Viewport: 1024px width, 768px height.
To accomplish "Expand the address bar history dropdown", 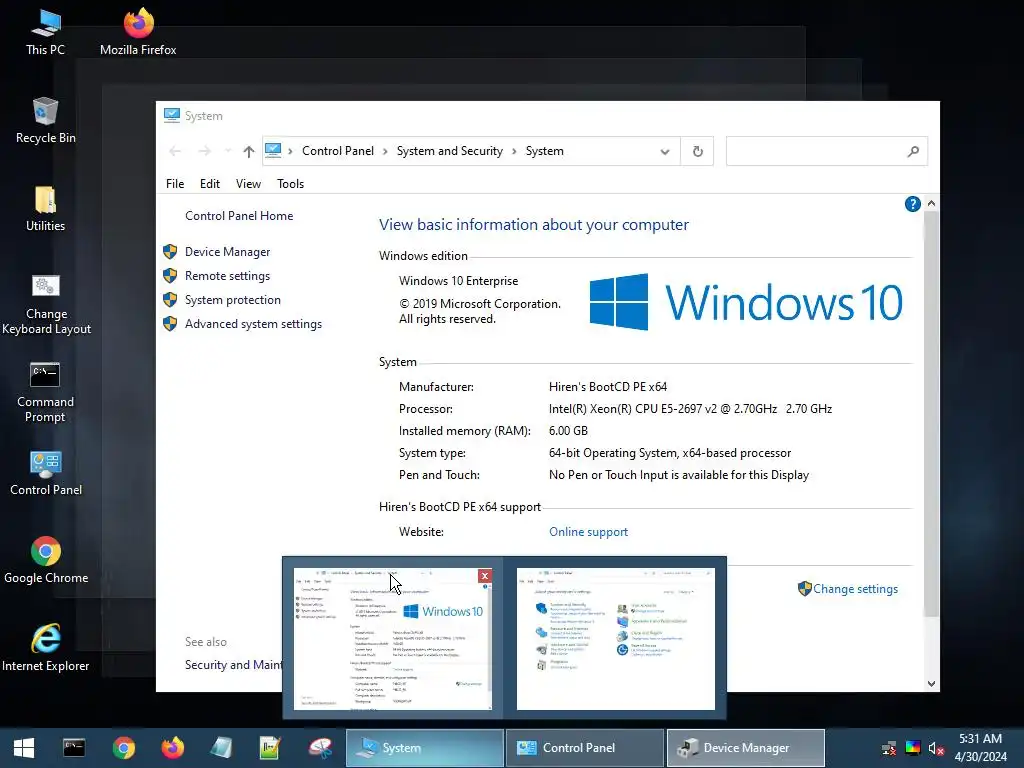I will tap(665, 152).
